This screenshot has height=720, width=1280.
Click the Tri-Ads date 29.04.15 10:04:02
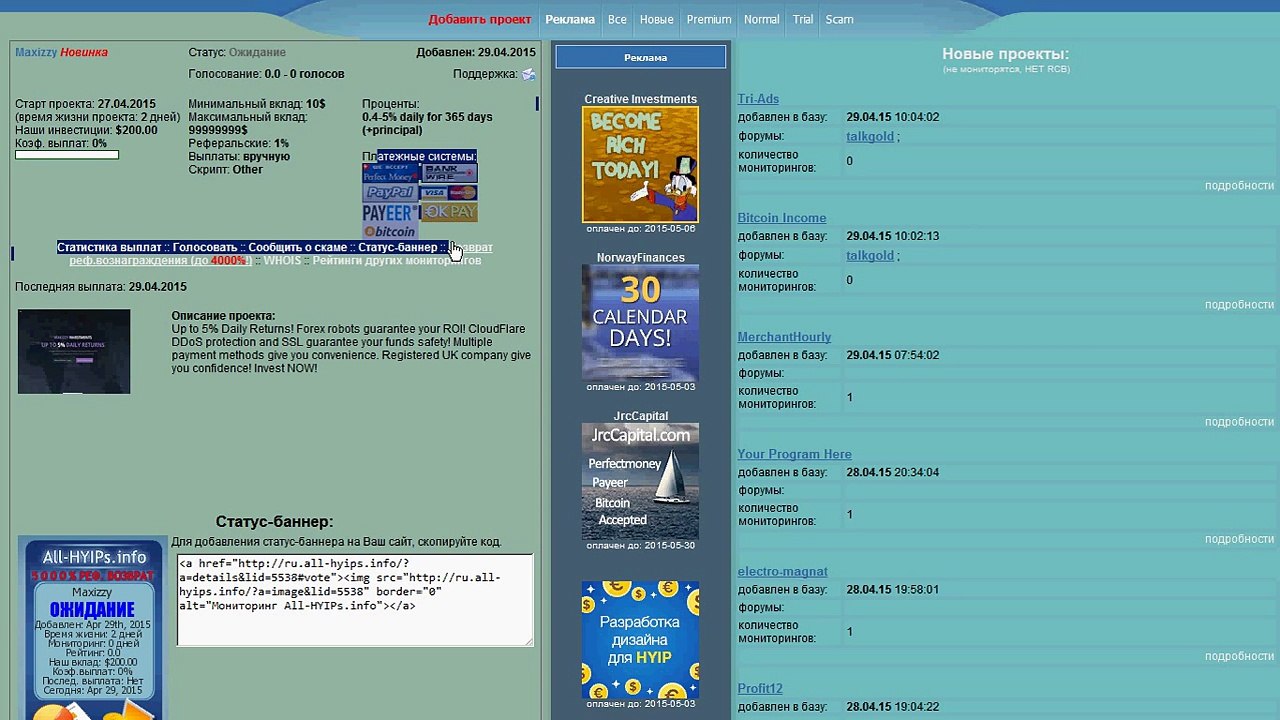[x=893, y=117]
